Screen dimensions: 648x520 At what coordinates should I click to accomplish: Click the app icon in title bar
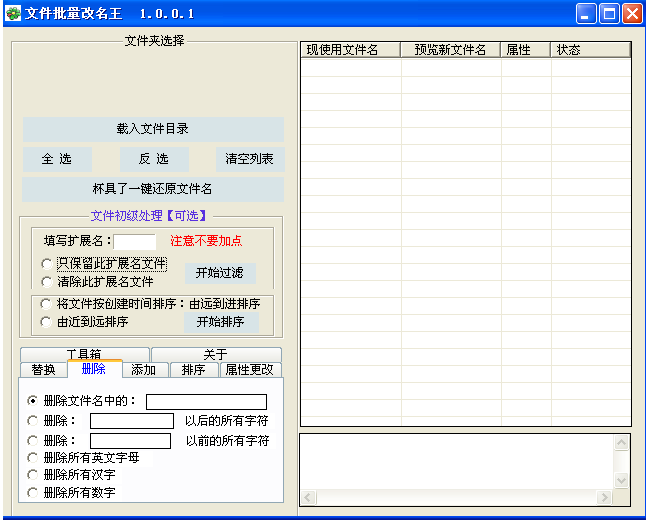(13, 13)
